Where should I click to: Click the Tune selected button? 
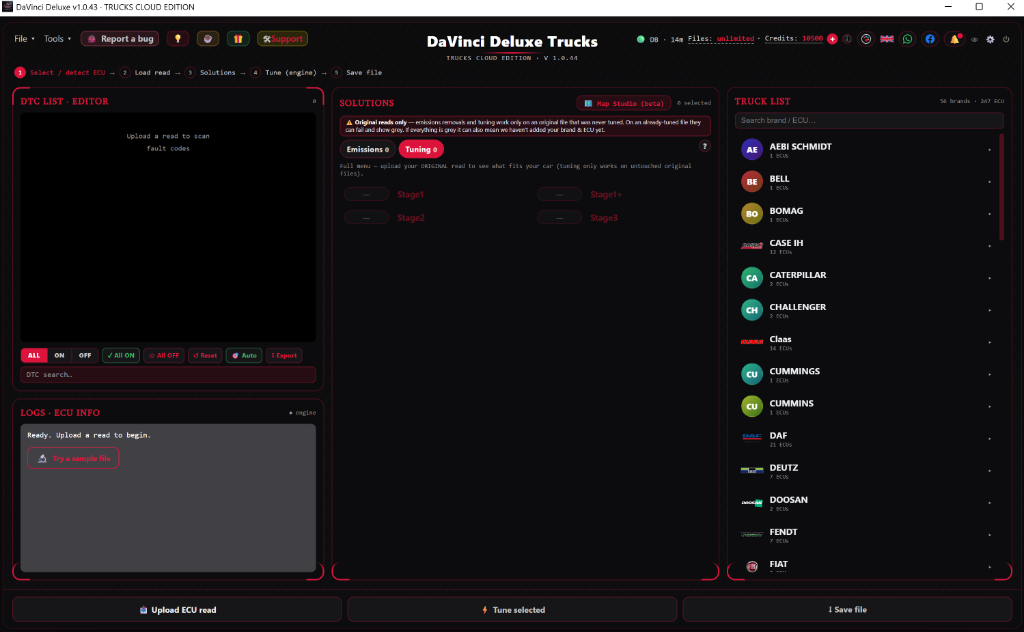[x=512, y=609]
